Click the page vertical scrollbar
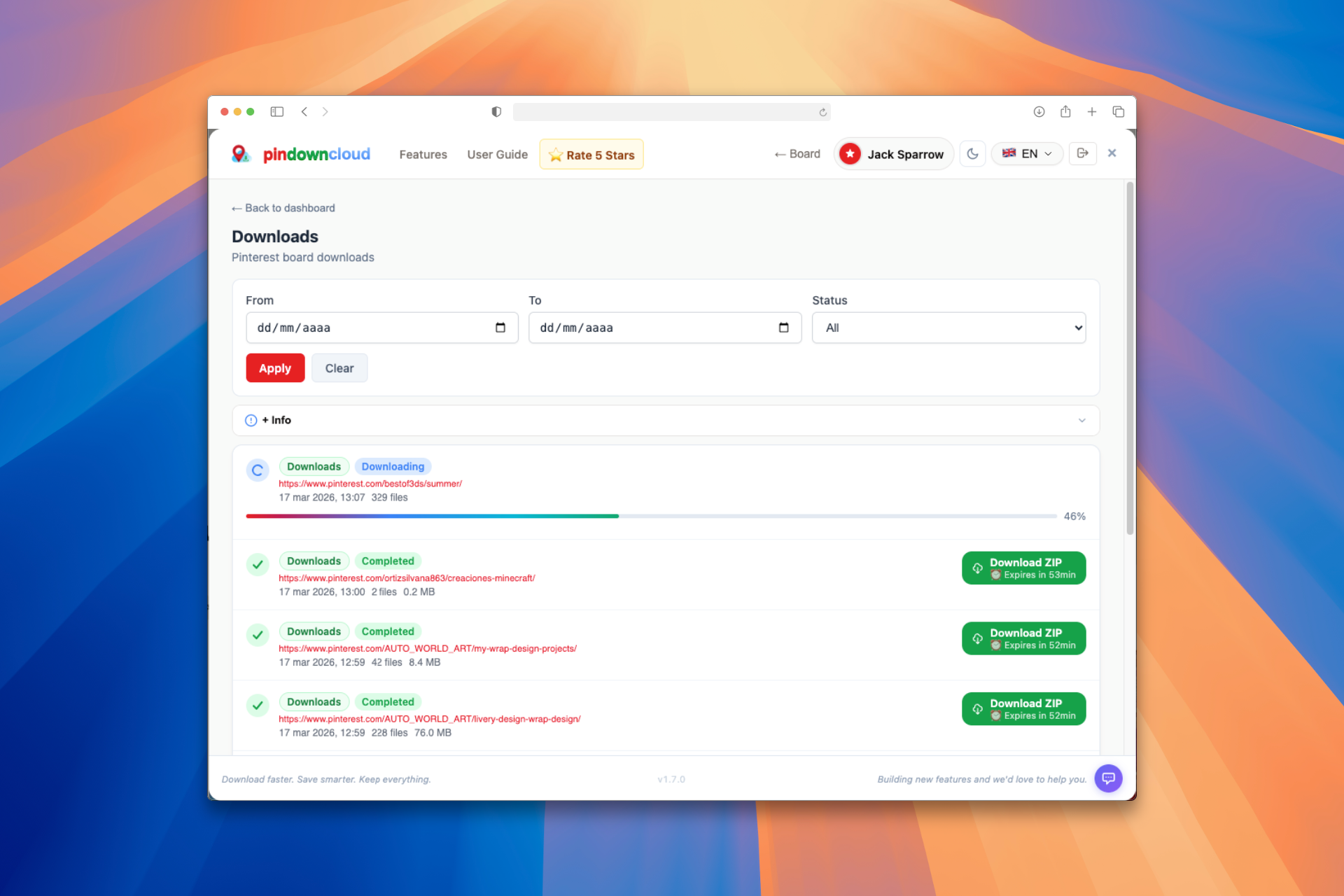Image resolution: width=1344 pixels, height=896 pixels. click(1130, 358)
